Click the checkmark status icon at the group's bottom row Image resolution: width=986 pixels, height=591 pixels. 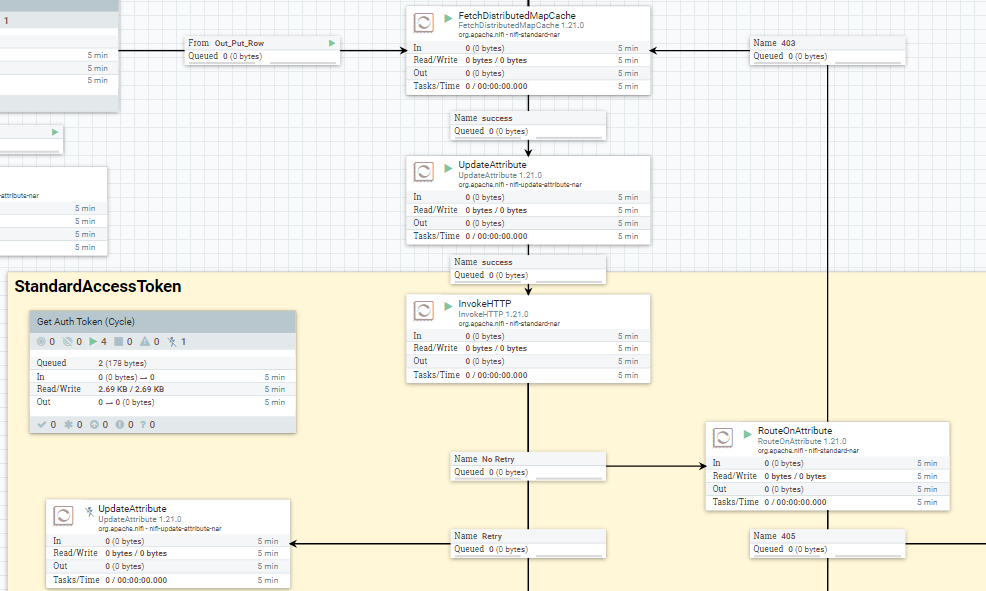click(42, 424)
